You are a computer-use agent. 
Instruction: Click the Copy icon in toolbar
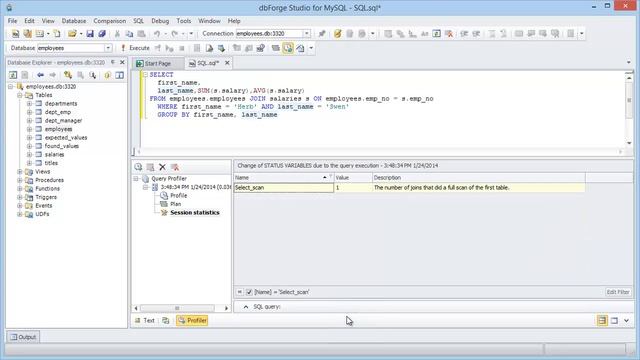(x=129, y=34)
